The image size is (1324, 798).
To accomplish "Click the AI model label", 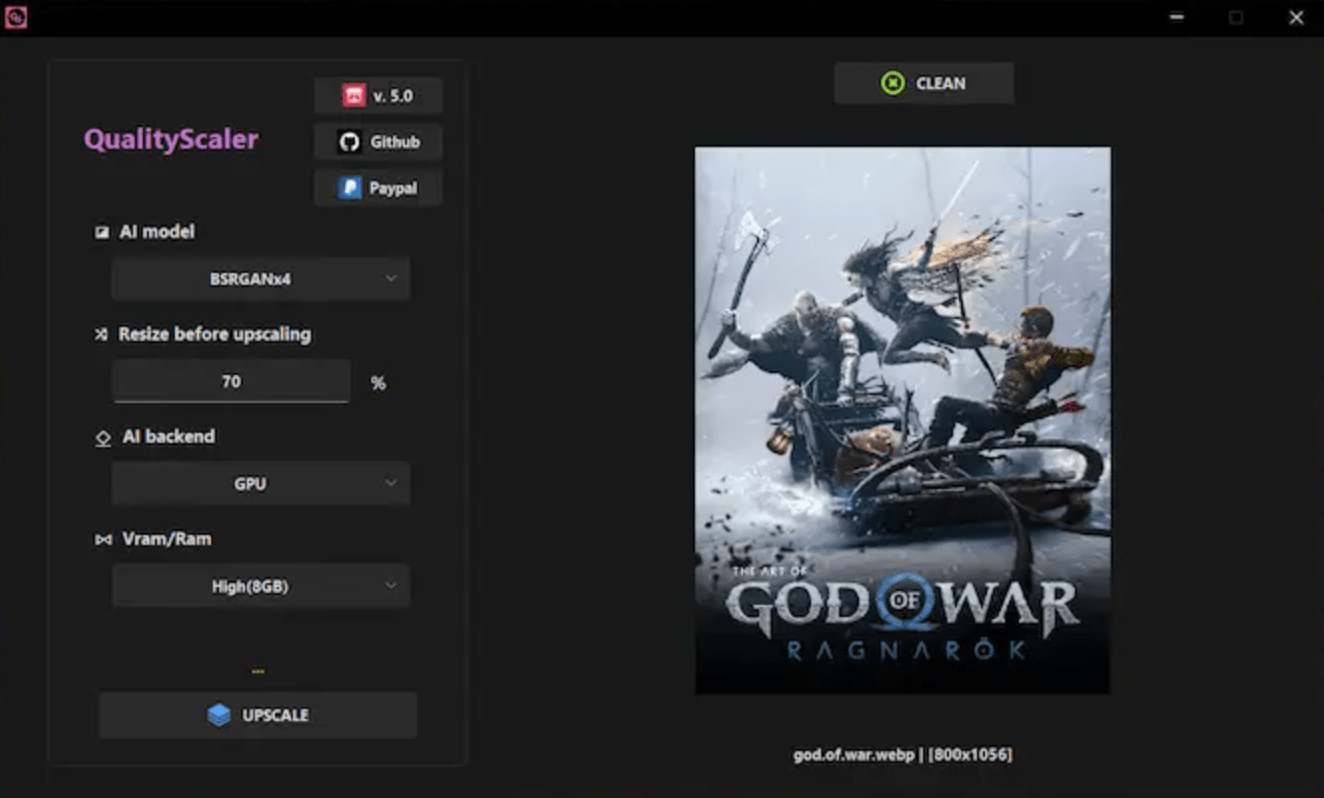I will (x=157, y=232).
